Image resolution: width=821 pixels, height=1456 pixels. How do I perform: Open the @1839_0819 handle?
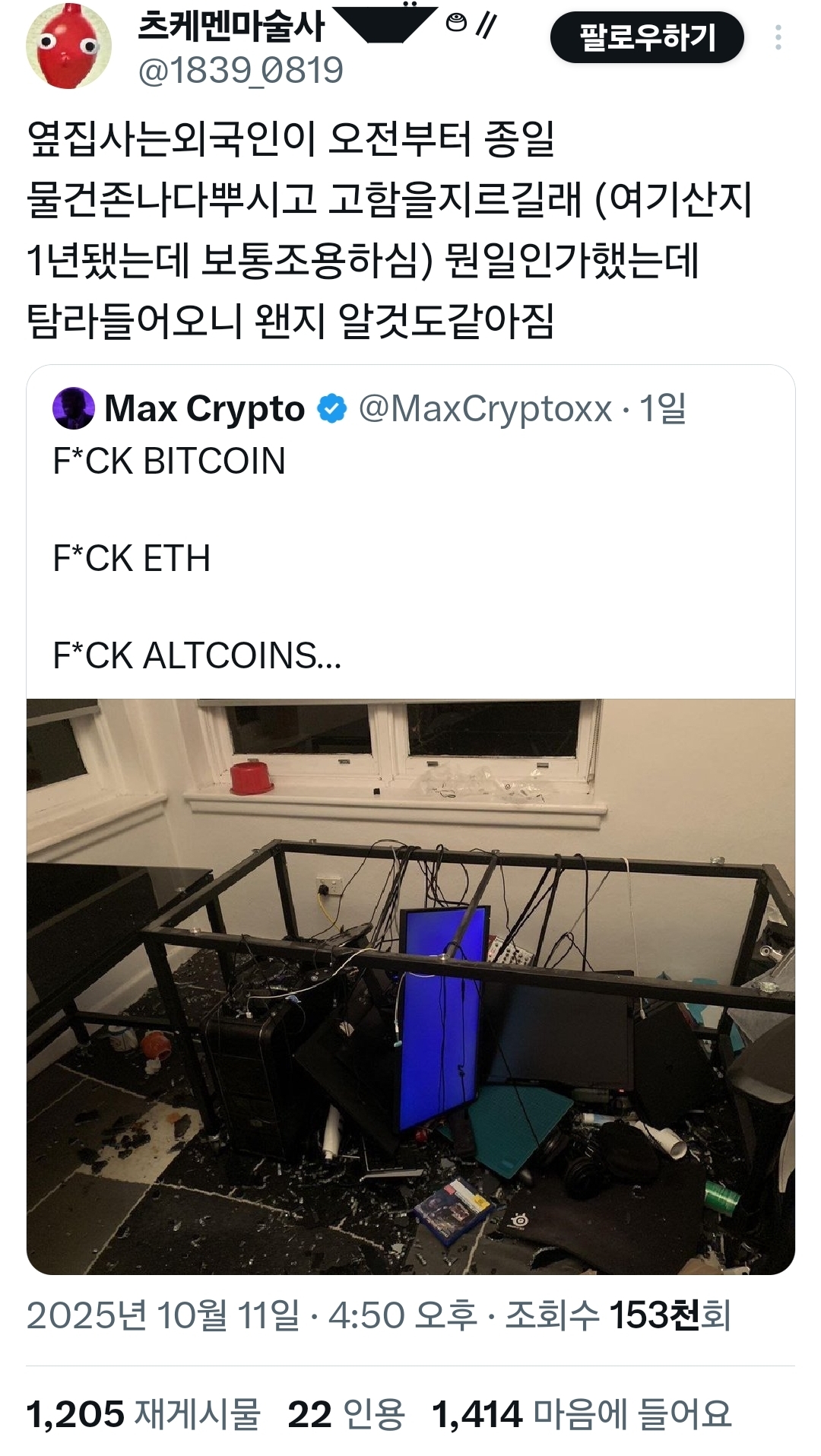click(240, 71)
